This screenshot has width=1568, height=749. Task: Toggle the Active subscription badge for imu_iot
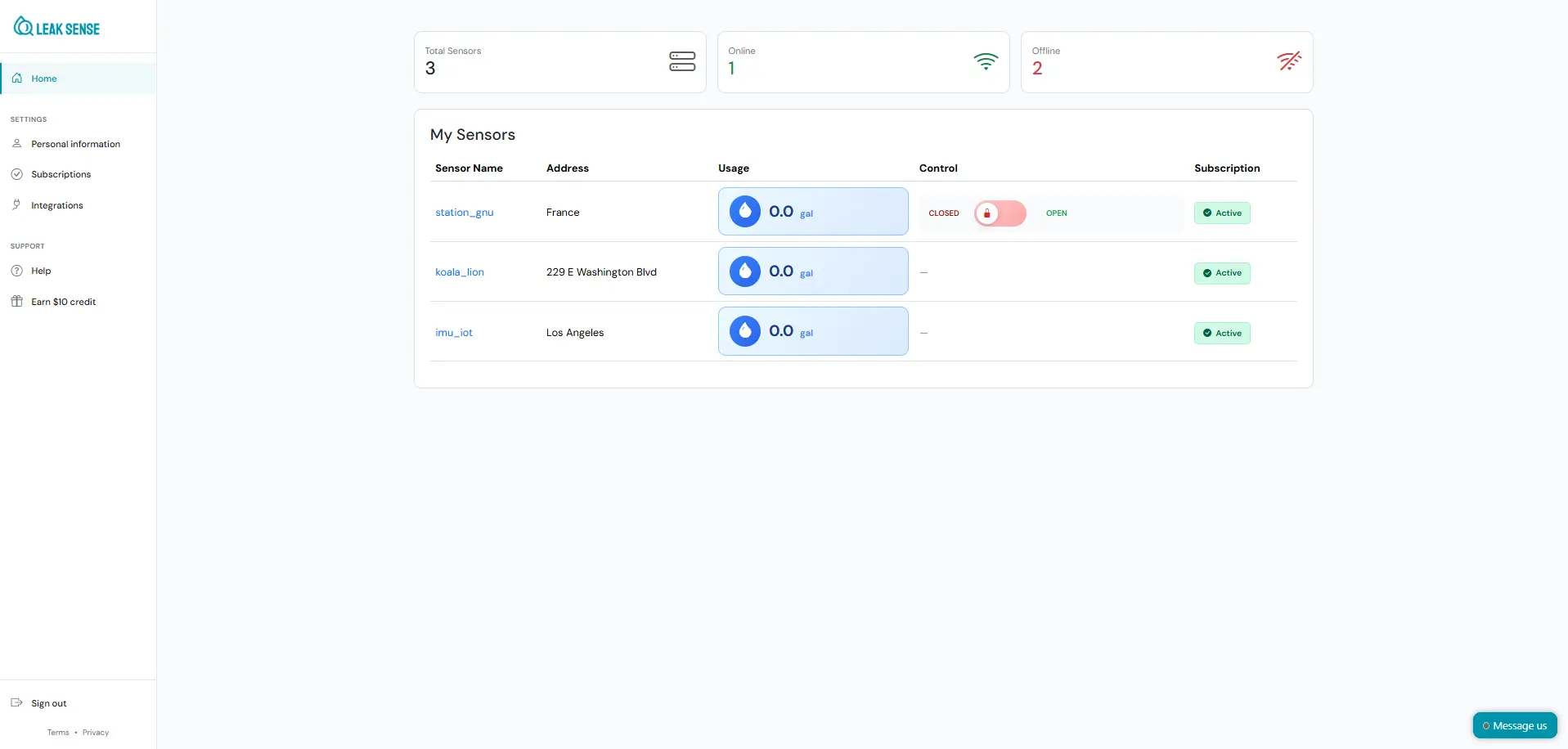1222,333
